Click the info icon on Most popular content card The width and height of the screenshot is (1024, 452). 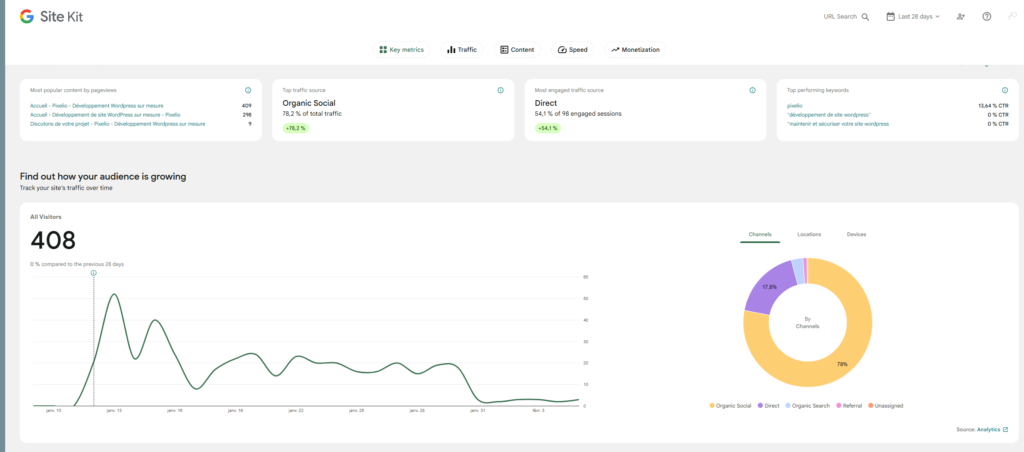[x=248, y=90]
